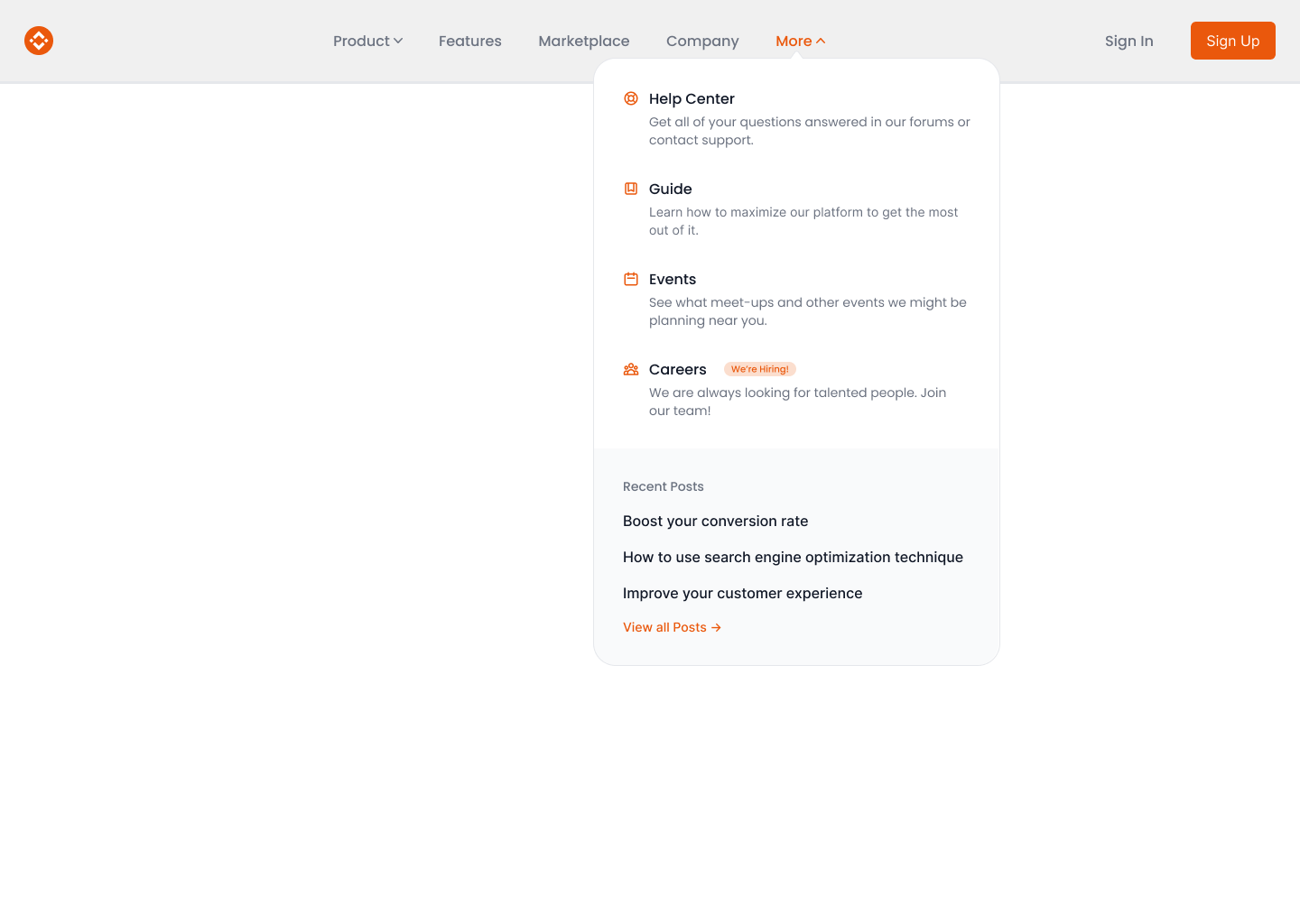Click the orange company logo

38,40
